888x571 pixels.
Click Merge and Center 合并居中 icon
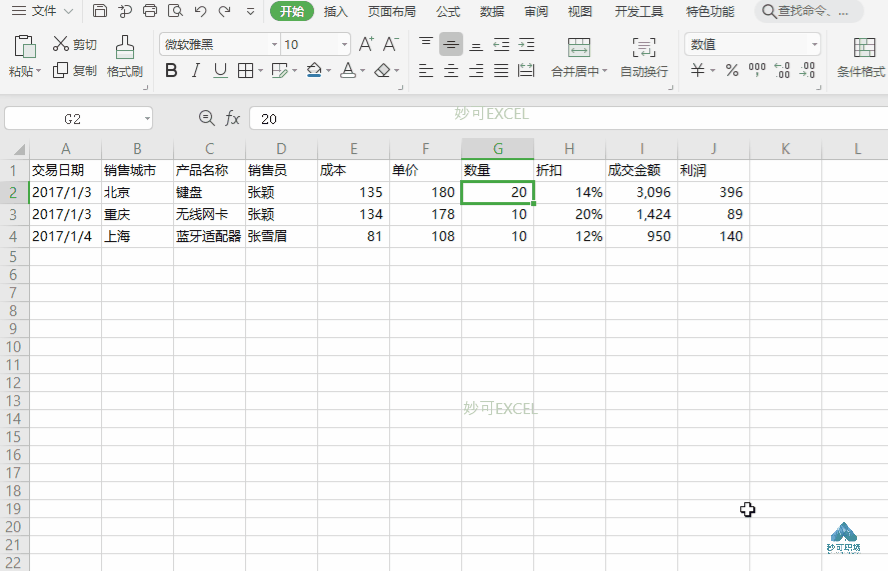pos(579,48)
